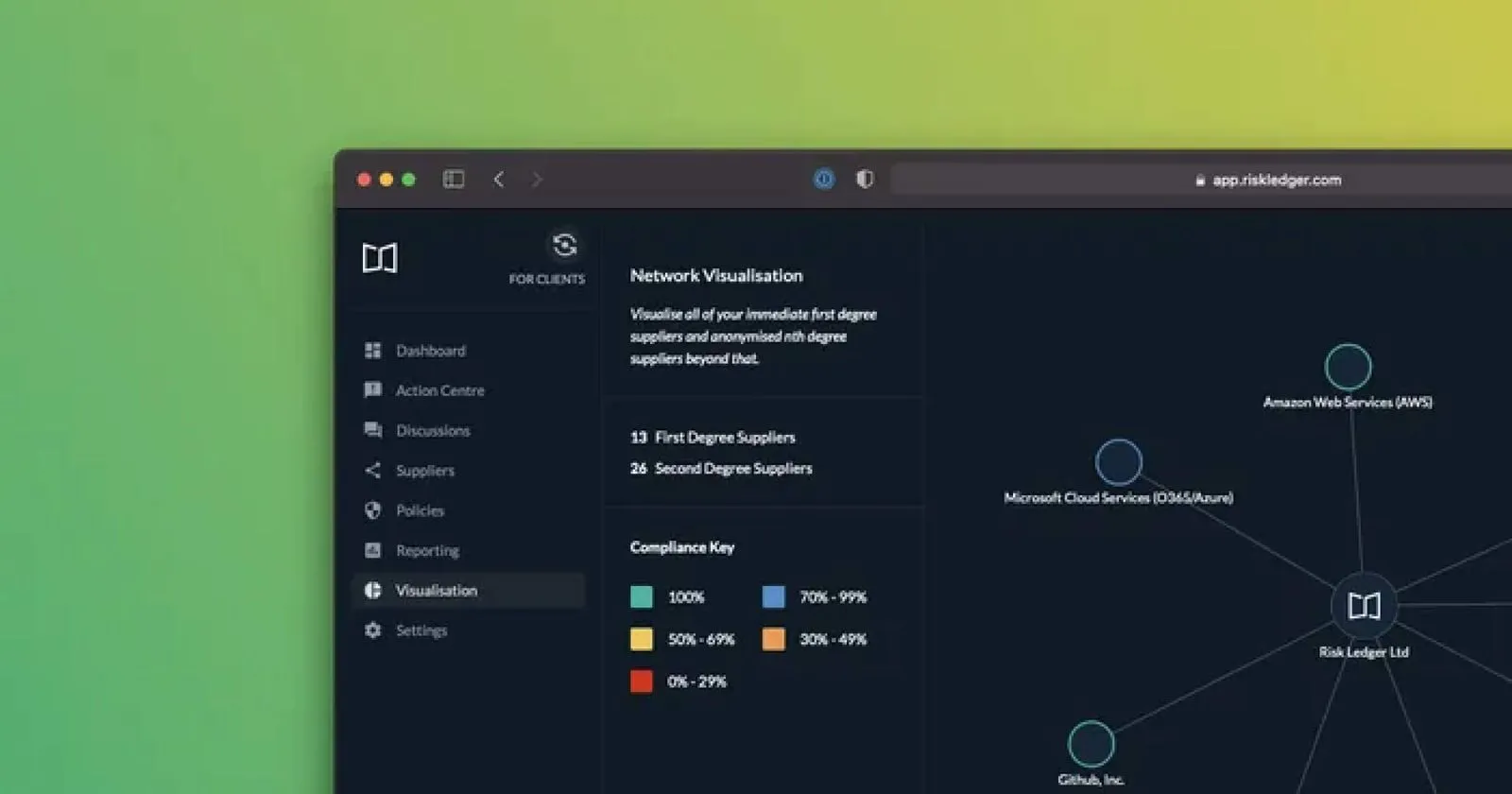This screenshot has height=794, width=1512.
Task: Open the Settings menu item
Action: 468,630
